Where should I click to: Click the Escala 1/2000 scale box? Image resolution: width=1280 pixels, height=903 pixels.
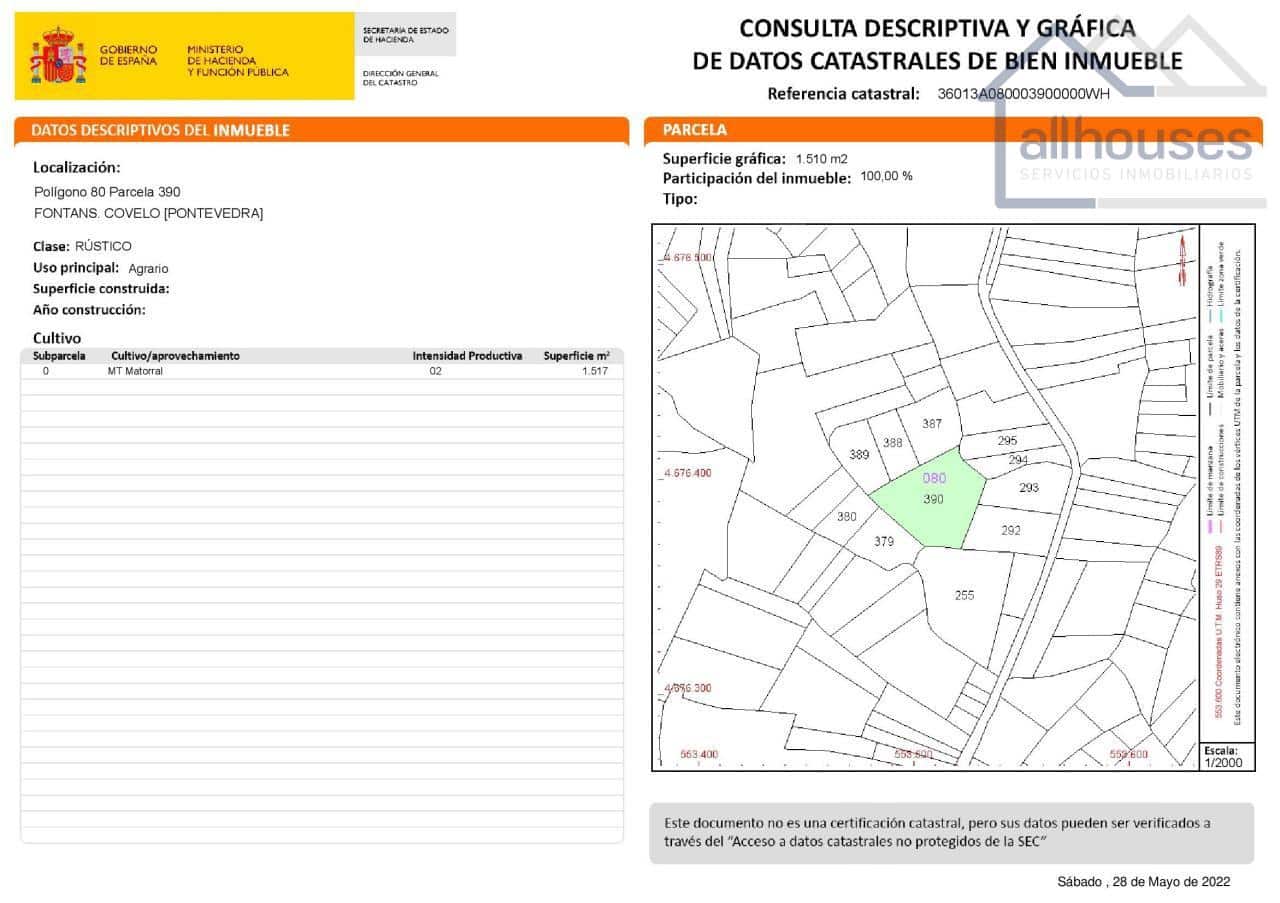pyautogui.click(x=1227, y=757)
